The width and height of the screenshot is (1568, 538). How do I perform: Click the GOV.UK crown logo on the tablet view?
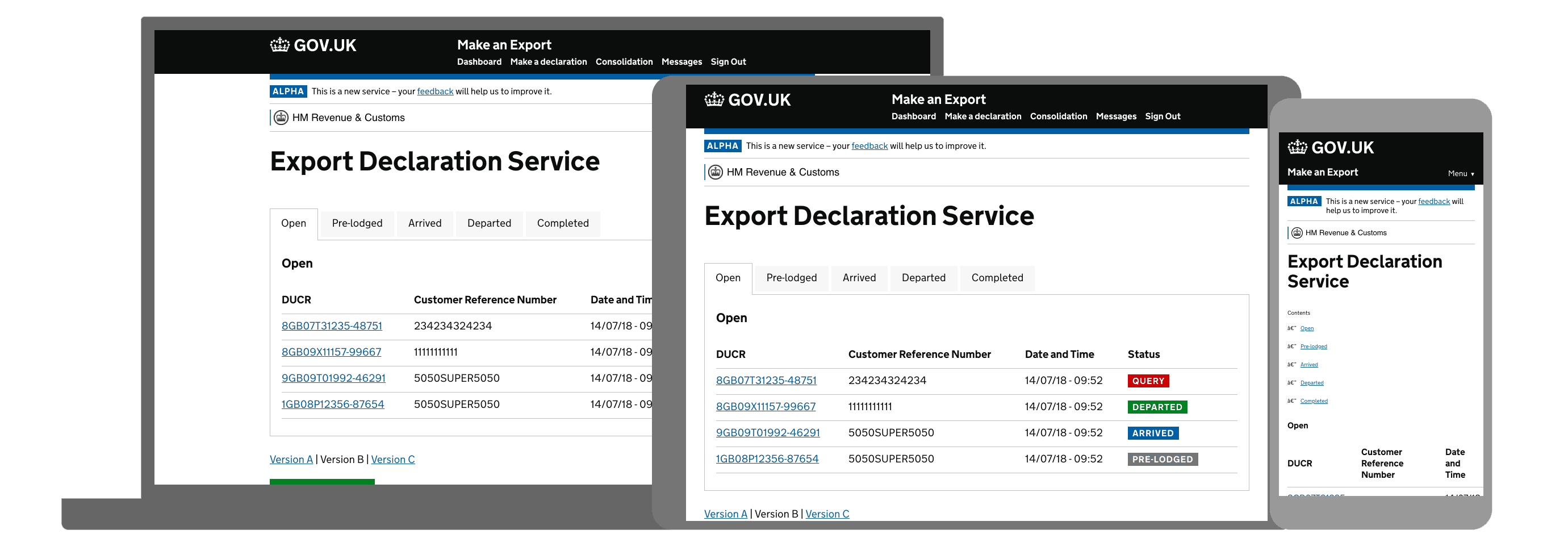(713, 99)
